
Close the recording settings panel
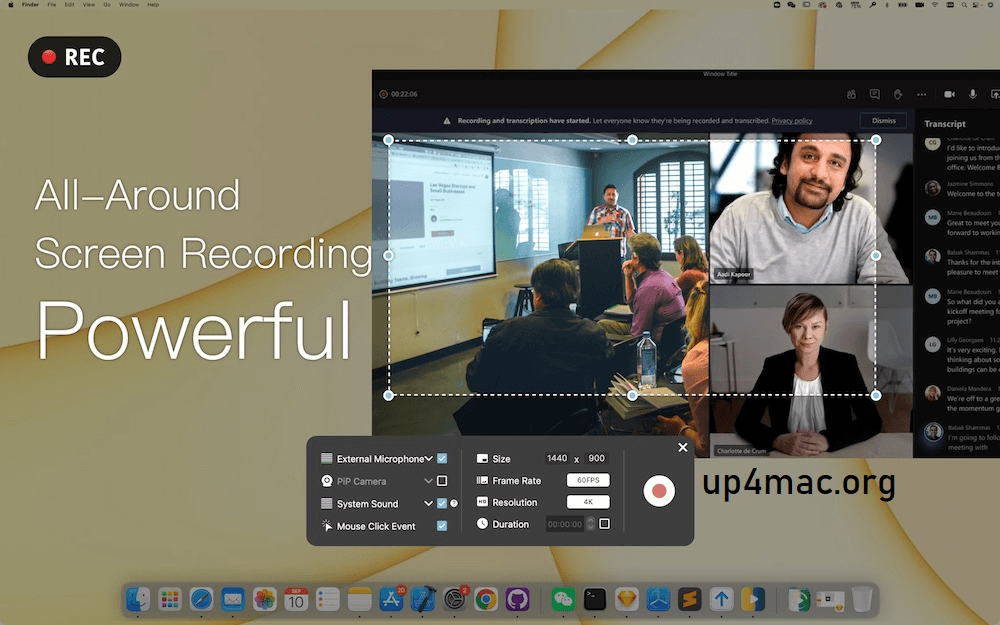pos(683,448)
